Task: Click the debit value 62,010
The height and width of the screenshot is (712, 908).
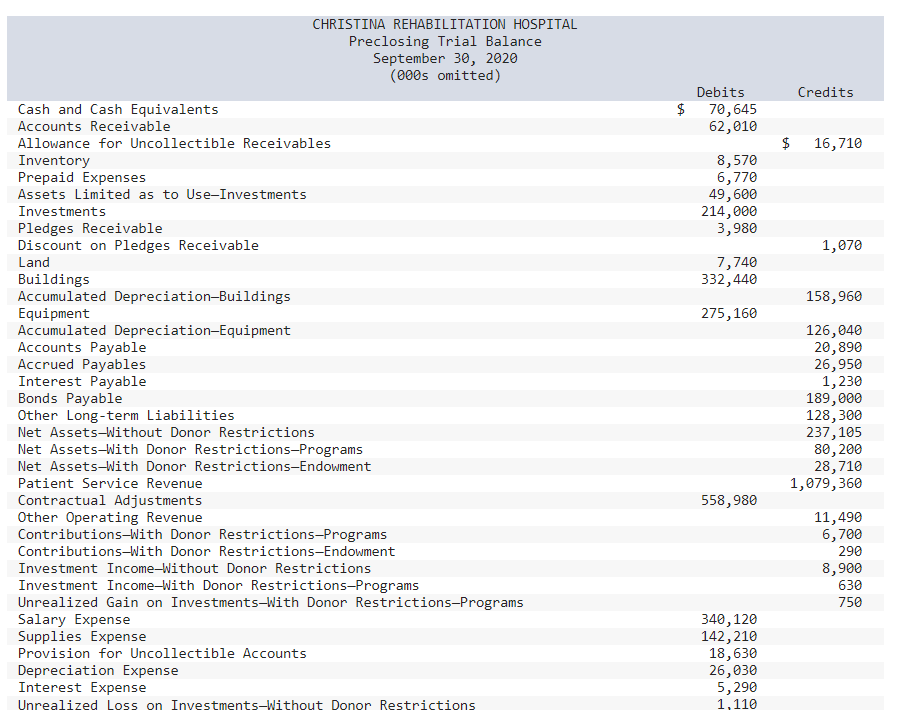Action: click(733, 126)
